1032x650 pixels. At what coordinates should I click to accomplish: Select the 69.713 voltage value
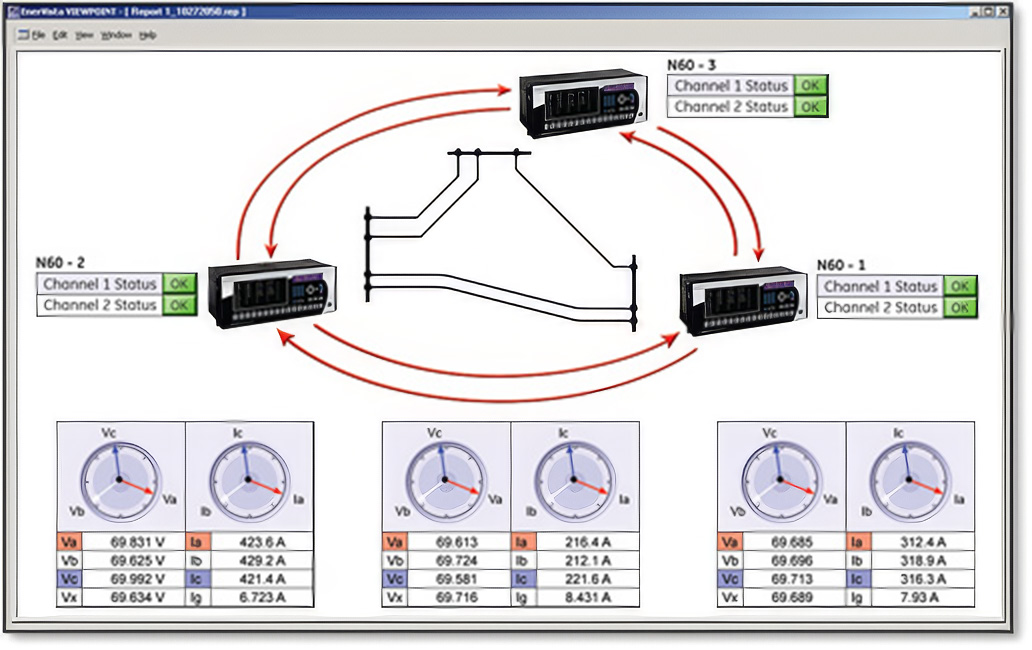[792, 579]
